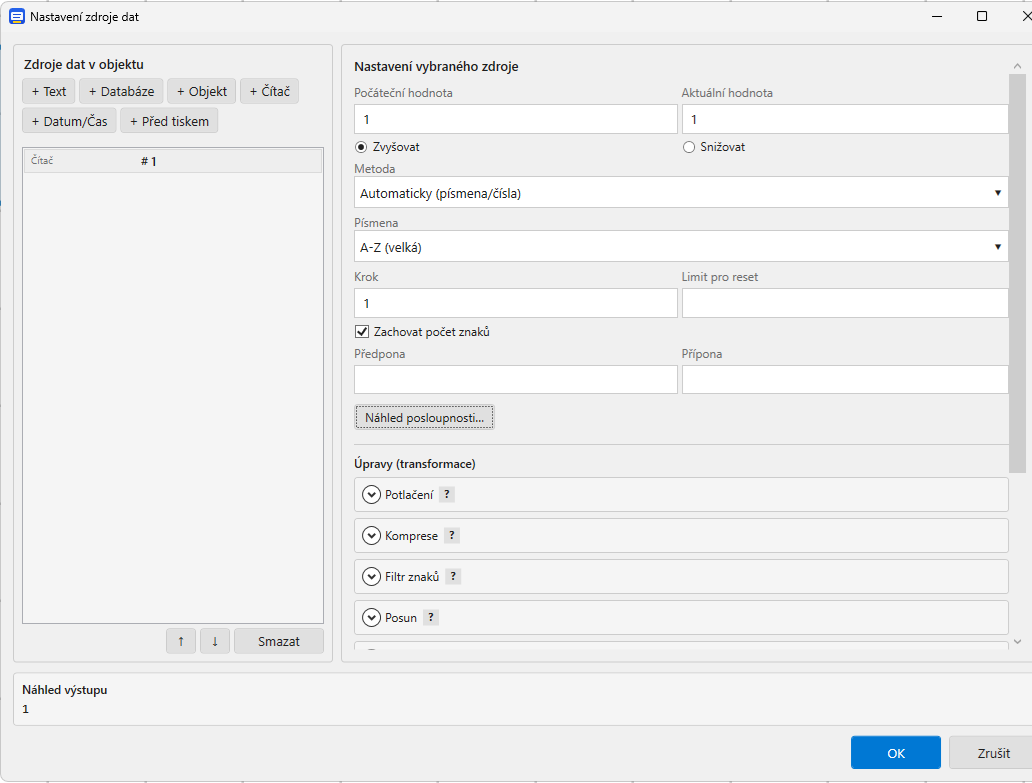1032x783 pixels.
Task: Expand the Filtr znaků section
Action: [371, 577]
